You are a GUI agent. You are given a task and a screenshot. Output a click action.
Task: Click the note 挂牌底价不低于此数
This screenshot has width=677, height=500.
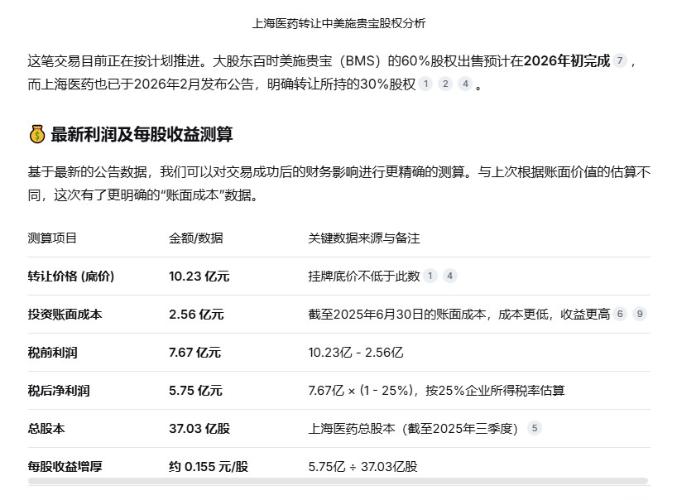[364, 276]
